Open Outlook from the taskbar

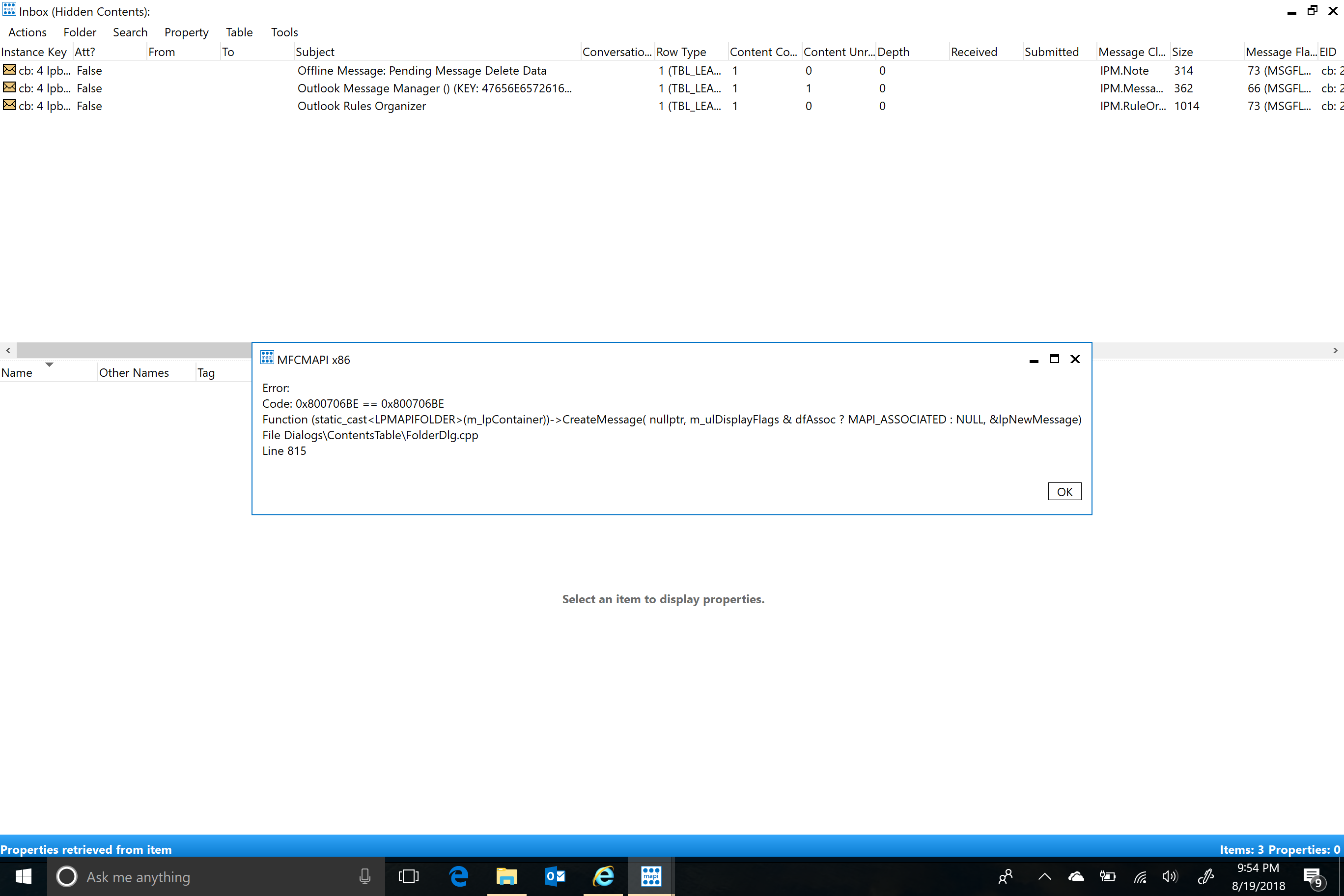(x=555, y=876)
